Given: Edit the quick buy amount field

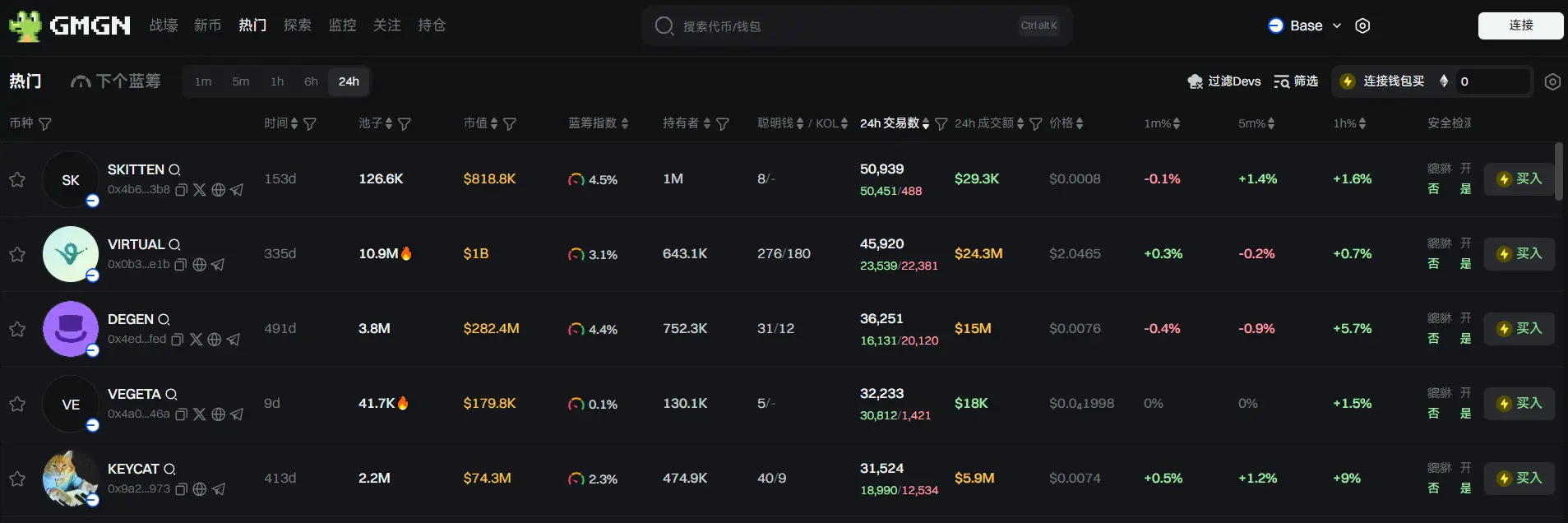Looking at the screenshot, I should (1492, 81).
